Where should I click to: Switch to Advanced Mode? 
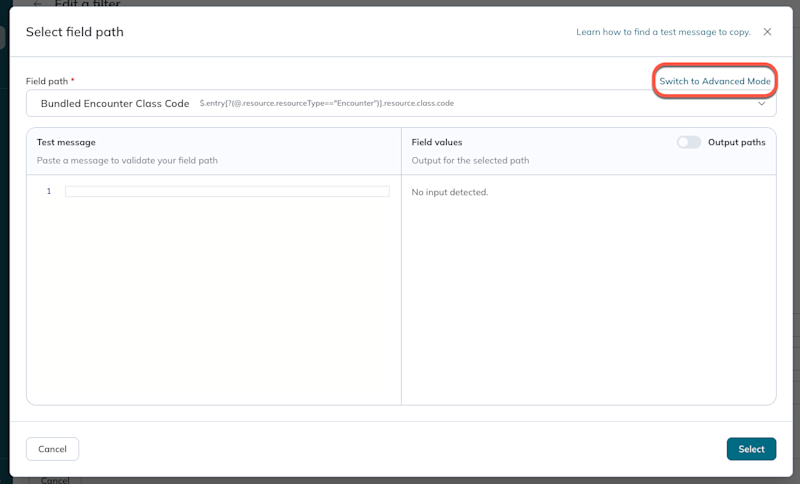coord(715,81)
